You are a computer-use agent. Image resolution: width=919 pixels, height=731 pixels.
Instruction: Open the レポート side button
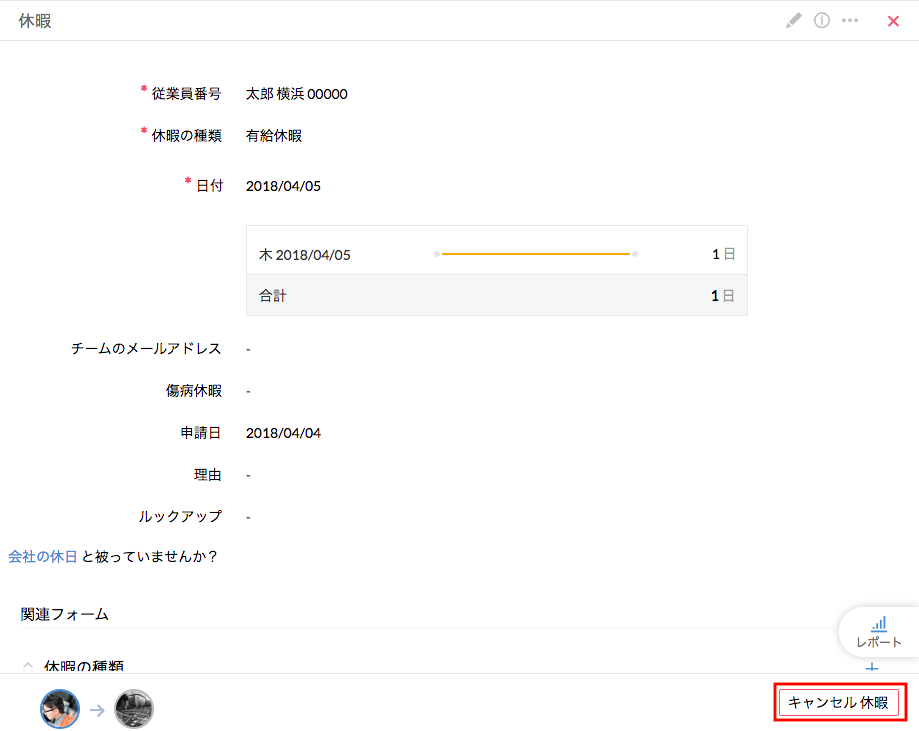click(879, 632)
